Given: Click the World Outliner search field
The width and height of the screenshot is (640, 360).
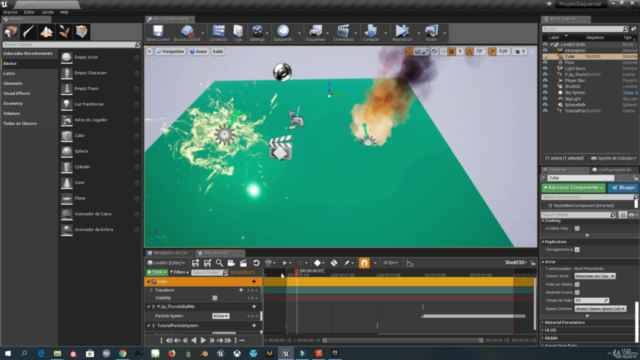Looking at the screenshot, I should 582,29.
